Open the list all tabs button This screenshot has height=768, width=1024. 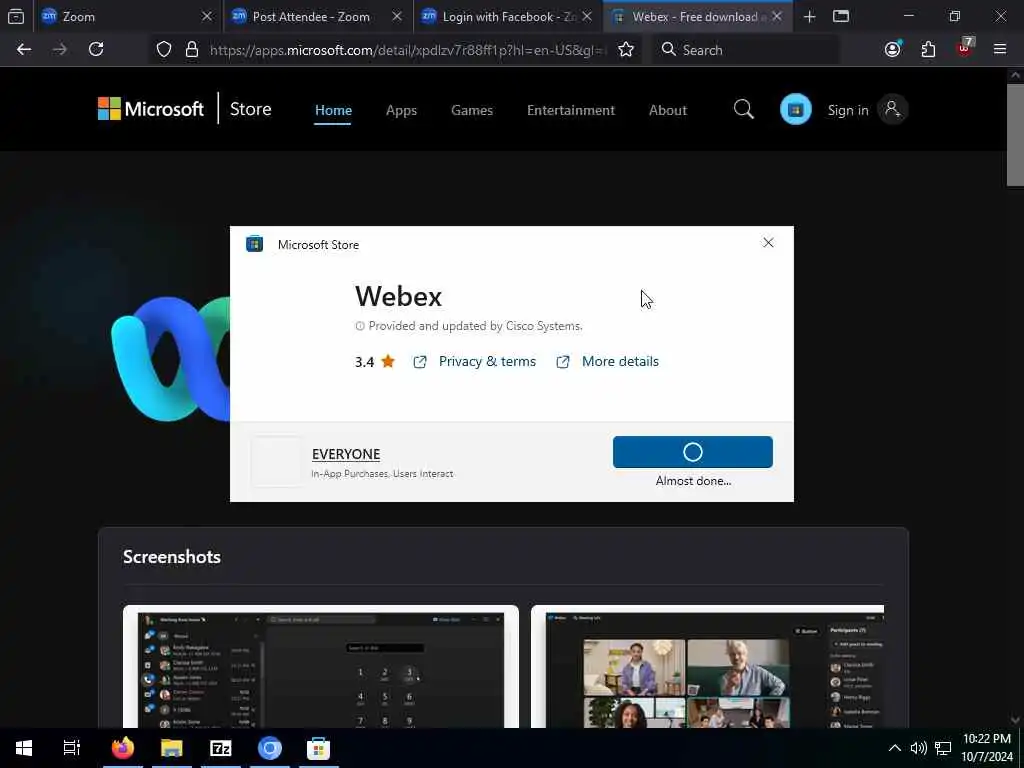click(841, 16)
